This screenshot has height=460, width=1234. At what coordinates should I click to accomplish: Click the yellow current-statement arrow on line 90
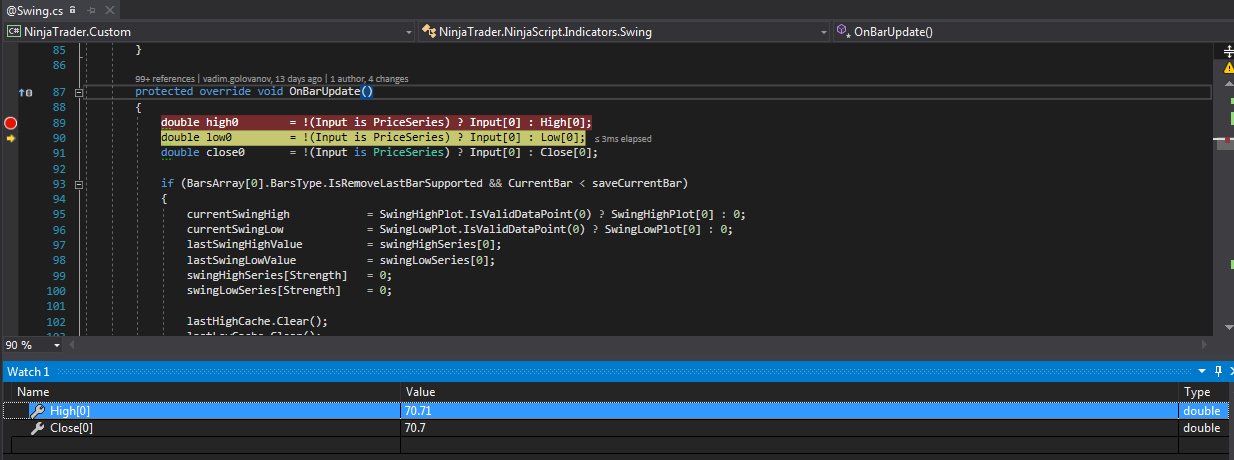(x=11, y=138)
